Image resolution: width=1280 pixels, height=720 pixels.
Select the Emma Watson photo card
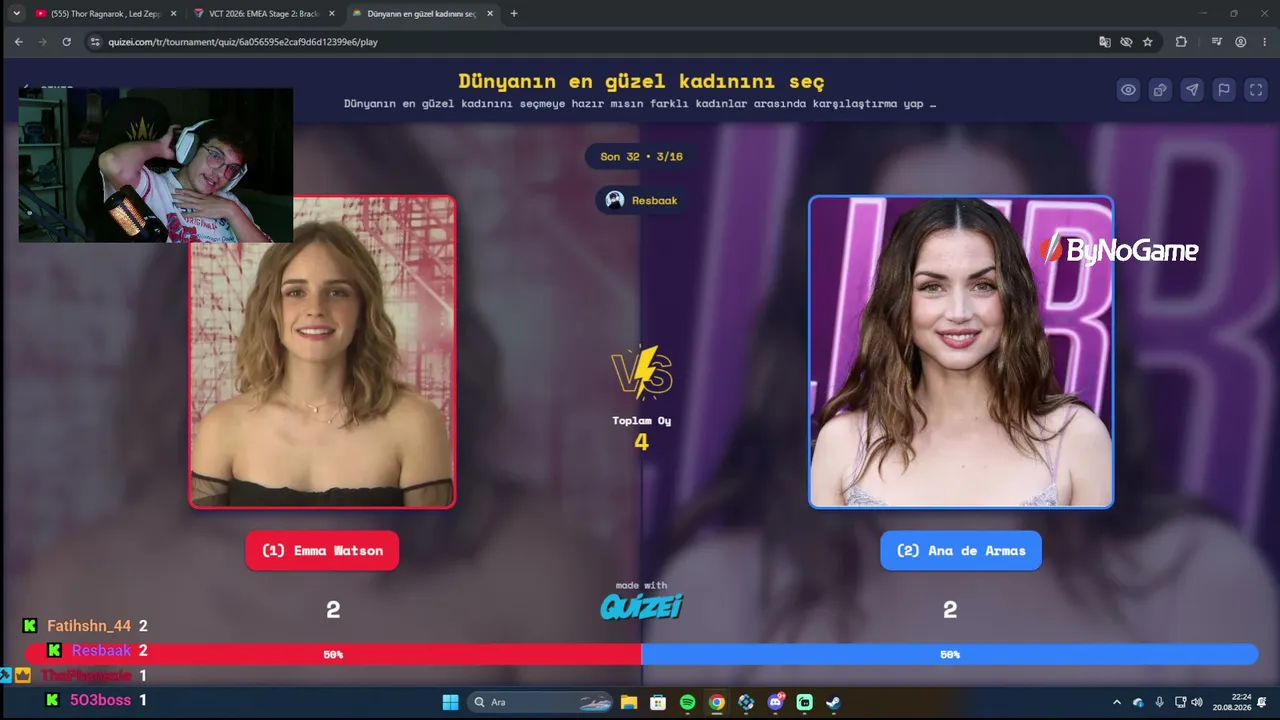[322, 352]
